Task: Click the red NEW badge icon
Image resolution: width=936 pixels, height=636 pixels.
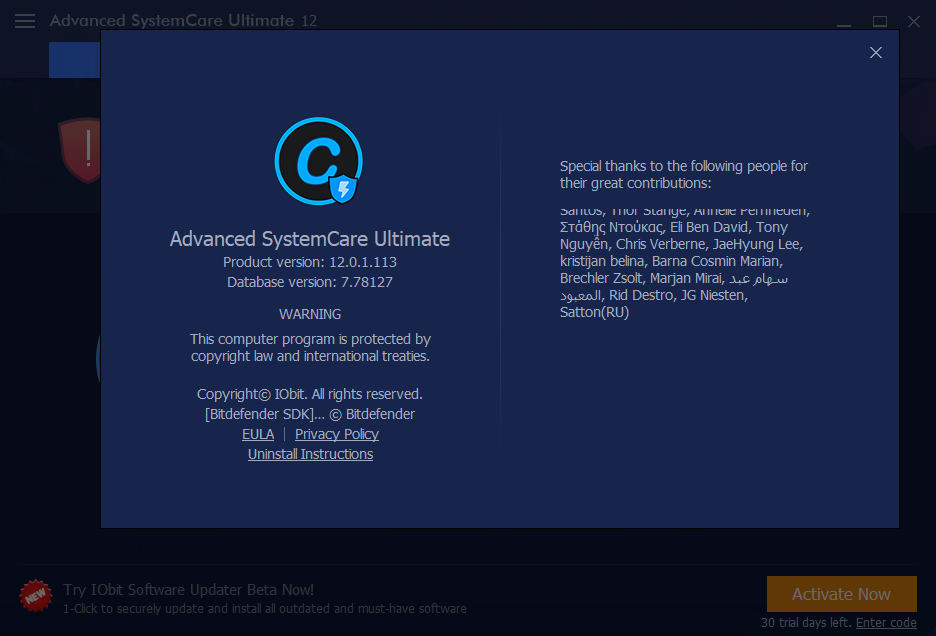Action: pos(36,595)
